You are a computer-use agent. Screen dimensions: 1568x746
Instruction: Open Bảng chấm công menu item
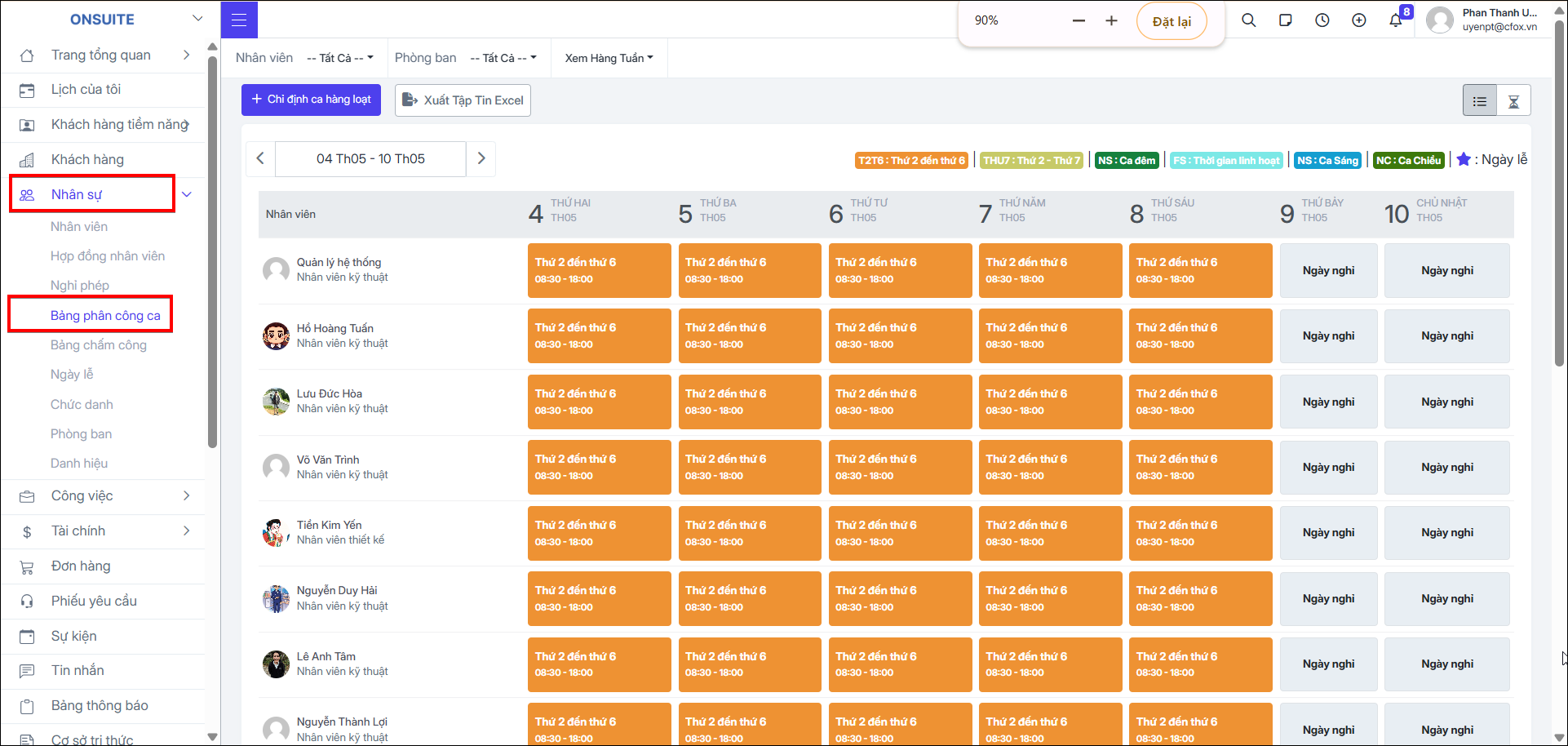click(x=99, y=345)
